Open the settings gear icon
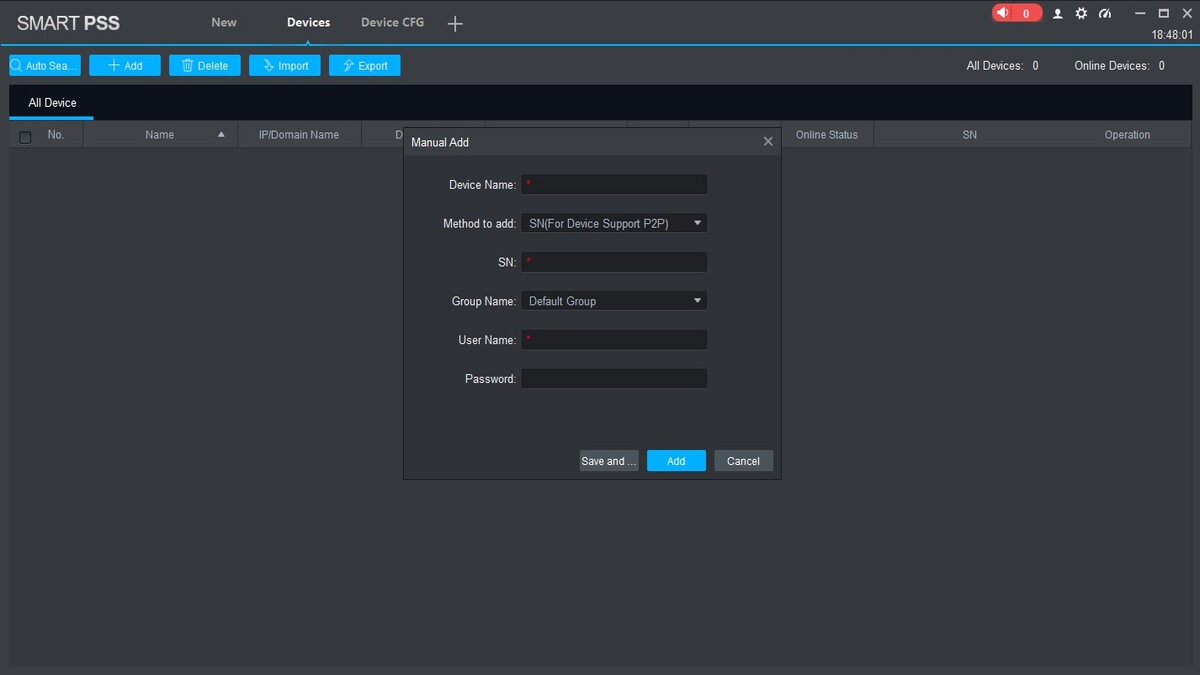1200x675 pixels. pos(1081,14)
